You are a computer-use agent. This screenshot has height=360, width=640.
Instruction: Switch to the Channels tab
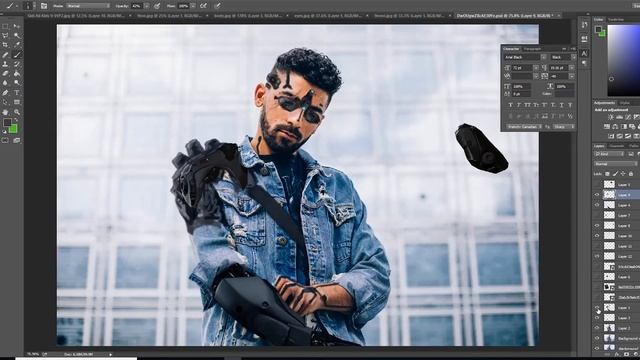coord(617,146)
